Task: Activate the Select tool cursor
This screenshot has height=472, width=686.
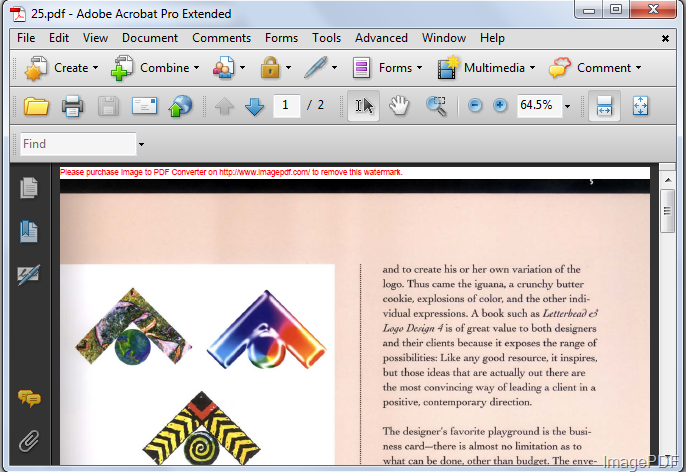Action: [x=364, y=106]
